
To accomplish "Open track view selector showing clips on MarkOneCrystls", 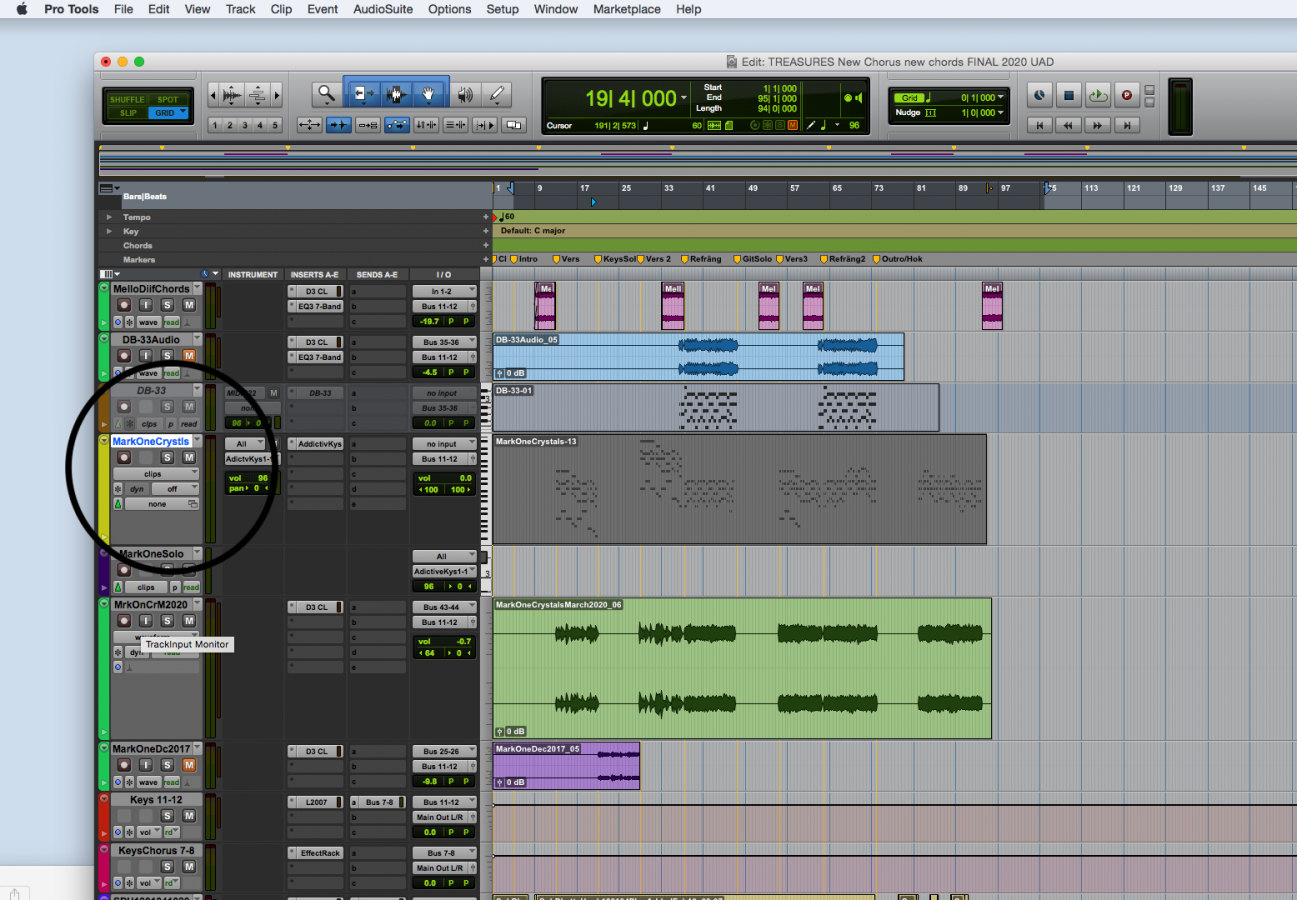I will [155, 474].
